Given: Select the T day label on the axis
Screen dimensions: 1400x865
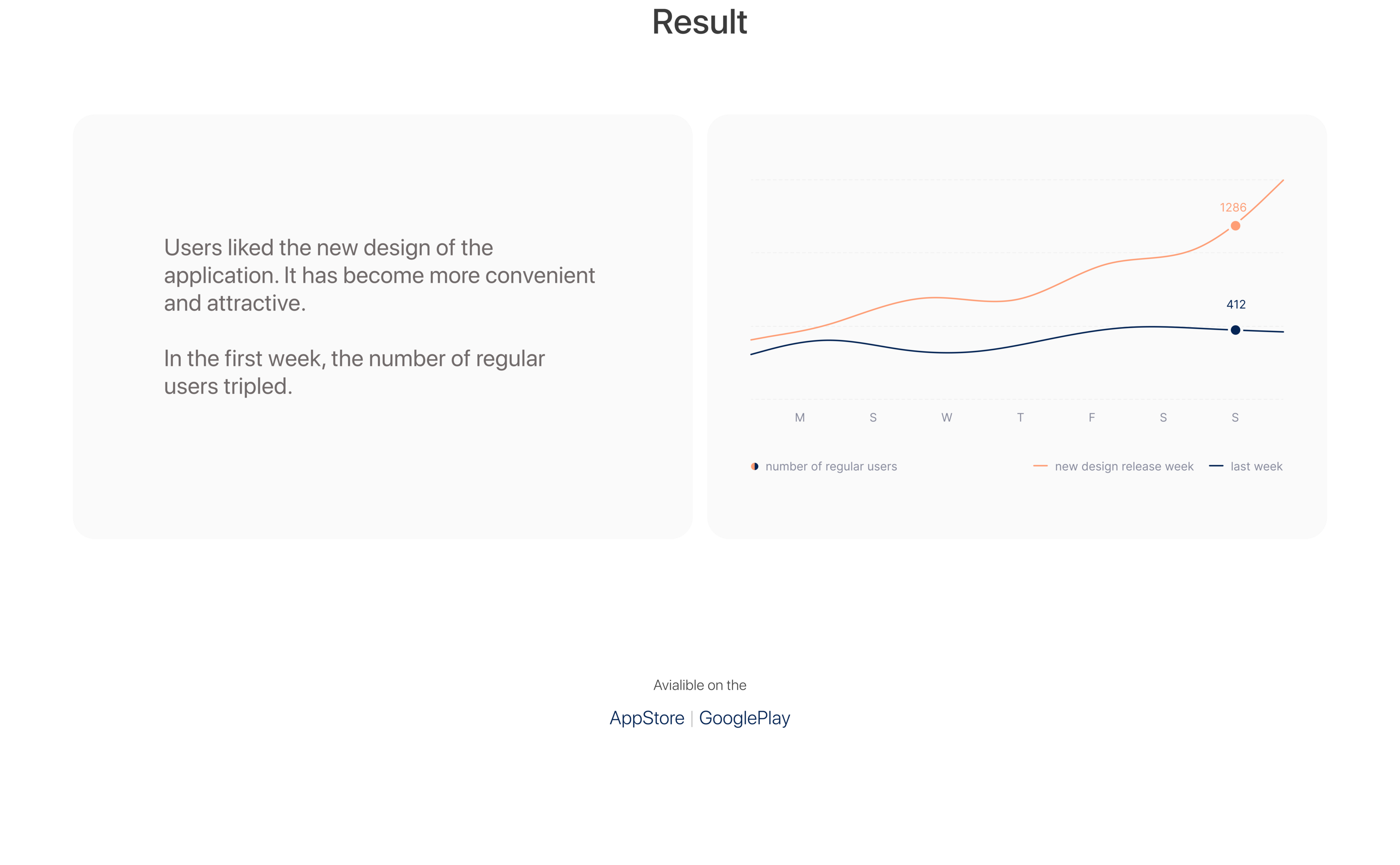Looking at the screenshot, I should [1020, 418].
